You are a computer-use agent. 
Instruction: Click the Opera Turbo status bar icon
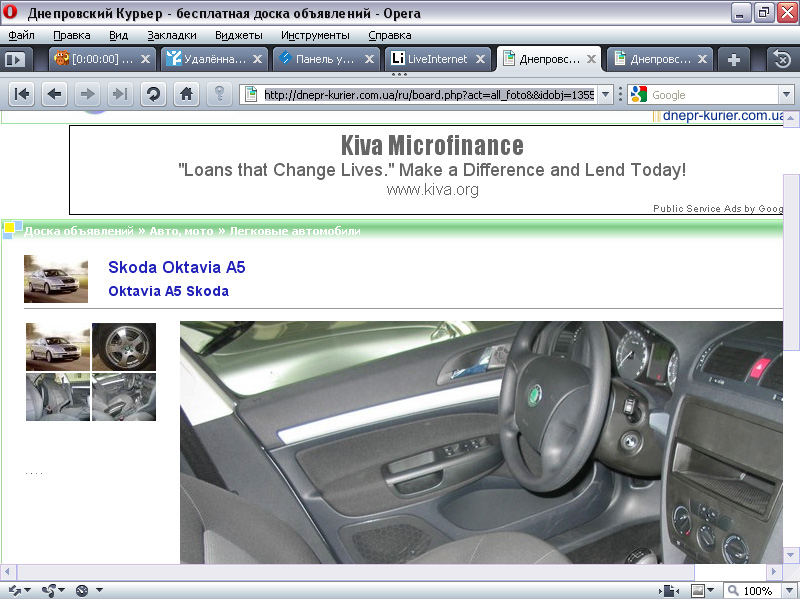pos(82,591)
